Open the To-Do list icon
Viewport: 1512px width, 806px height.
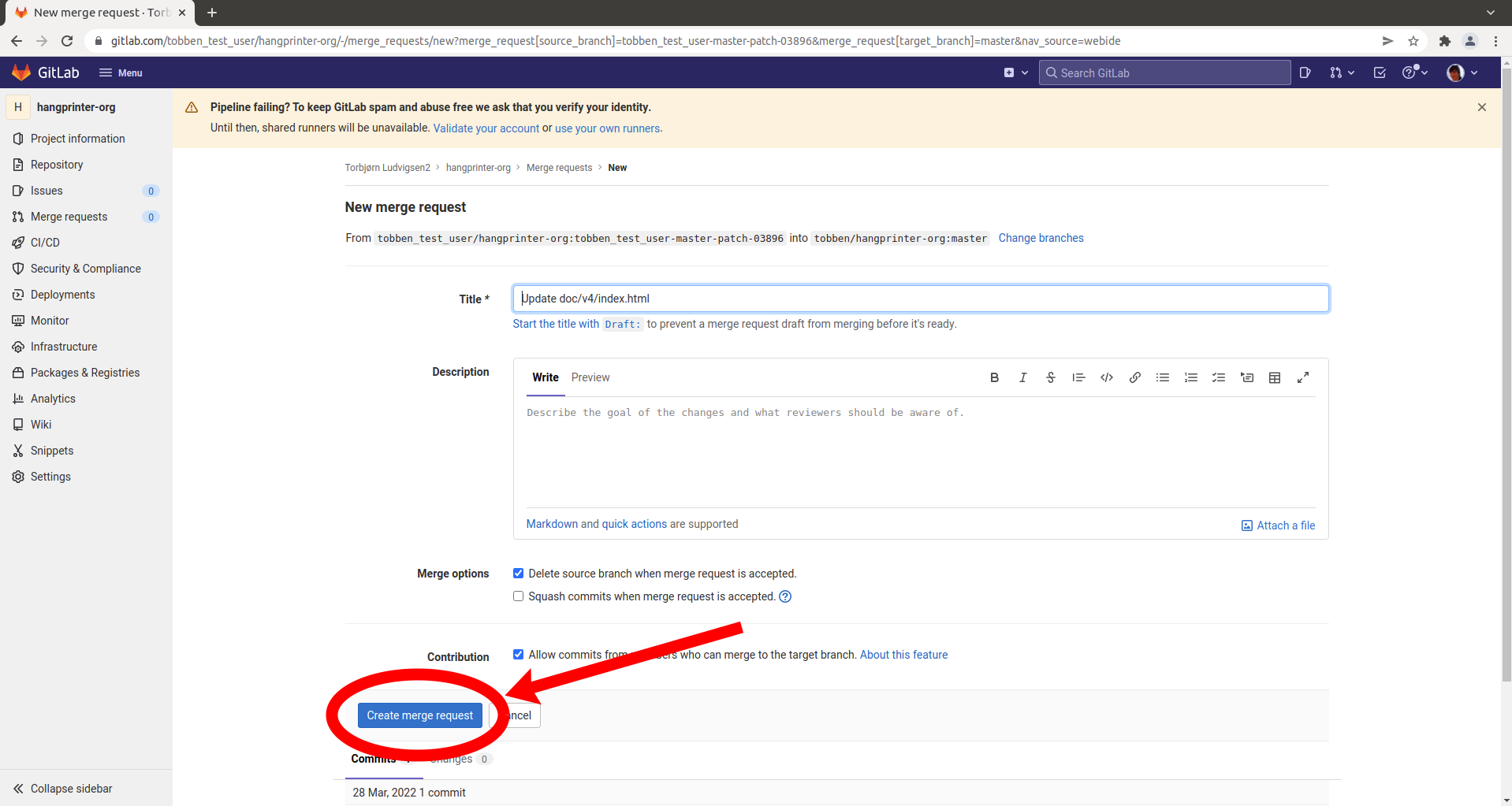1380,72
